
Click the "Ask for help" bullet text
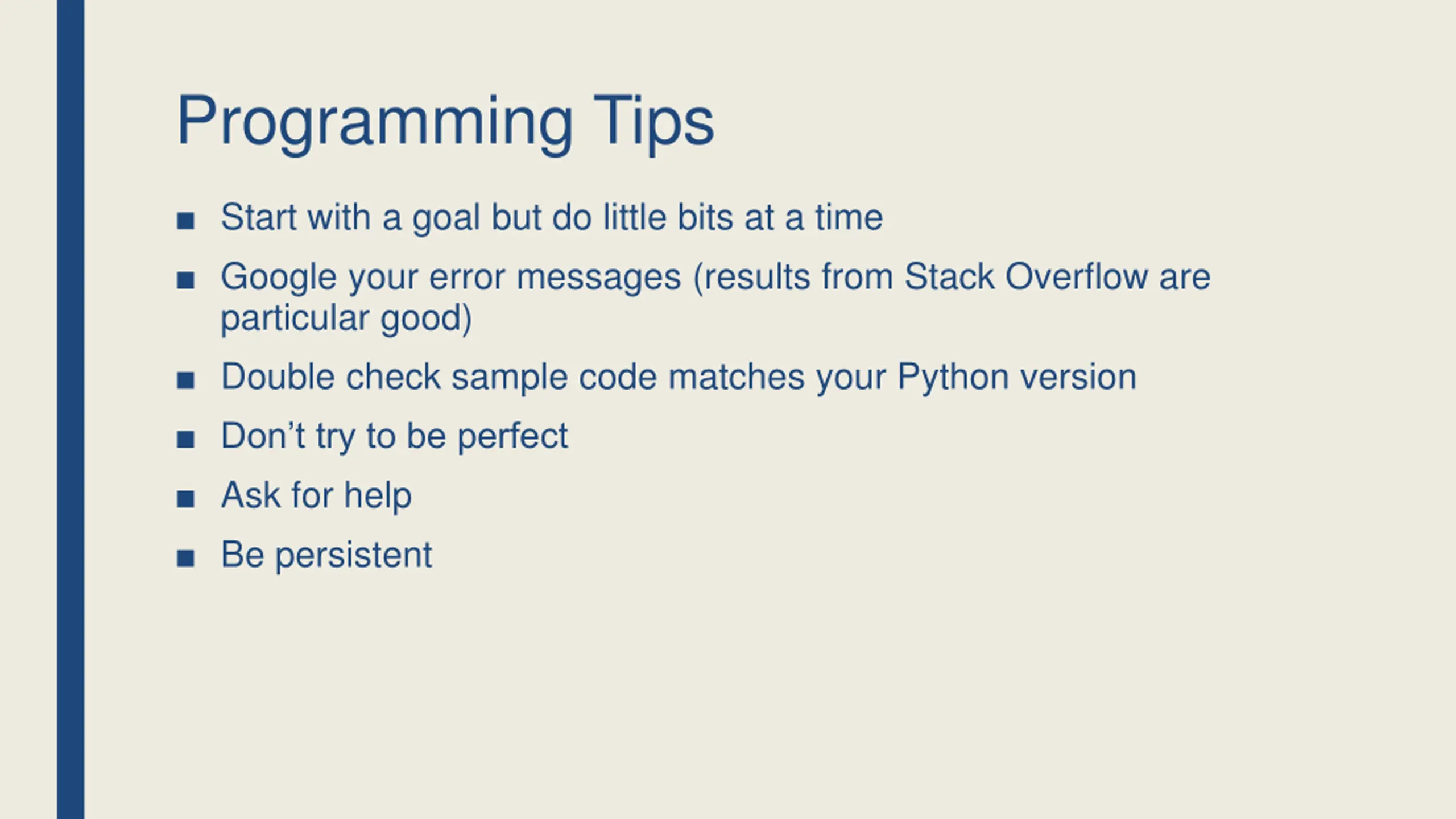coord(316,496)
